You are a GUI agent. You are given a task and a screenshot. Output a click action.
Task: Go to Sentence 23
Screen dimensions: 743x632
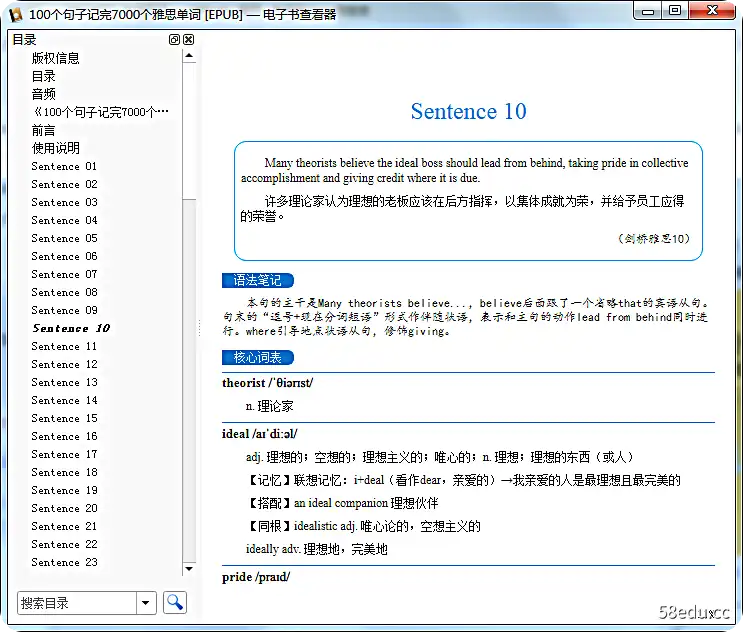click(64, 562)
